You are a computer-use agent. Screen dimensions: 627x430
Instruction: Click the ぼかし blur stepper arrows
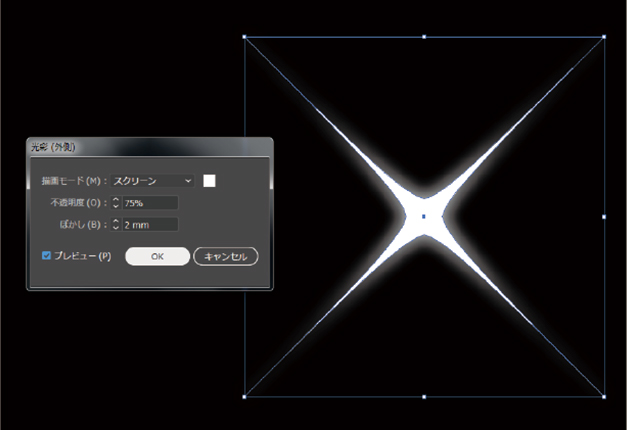[116, 224]
